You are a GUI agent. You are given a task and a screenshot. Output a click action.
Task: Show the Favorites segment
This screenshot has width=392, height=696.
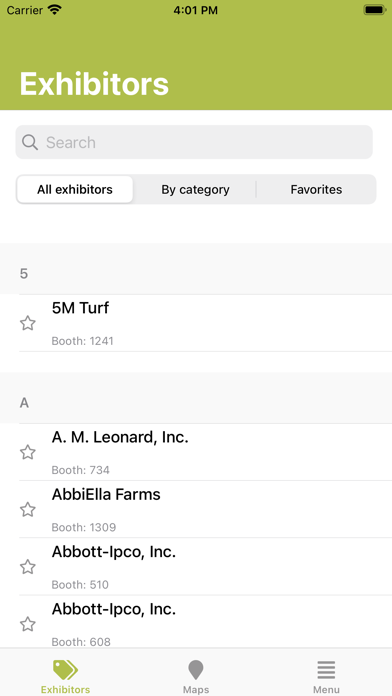click(x=316, y=190)
